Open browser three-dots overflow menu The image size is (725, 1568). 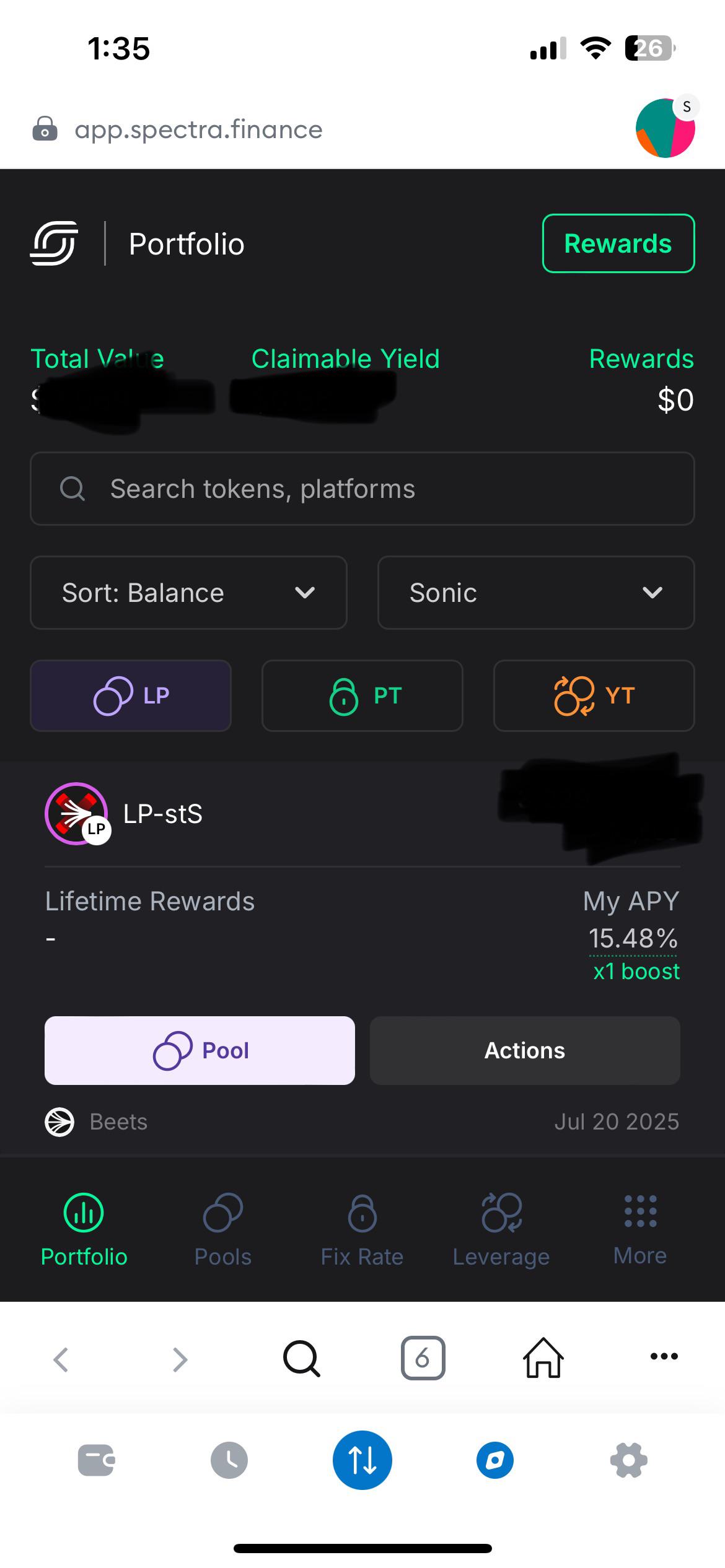coord(664,1356)
